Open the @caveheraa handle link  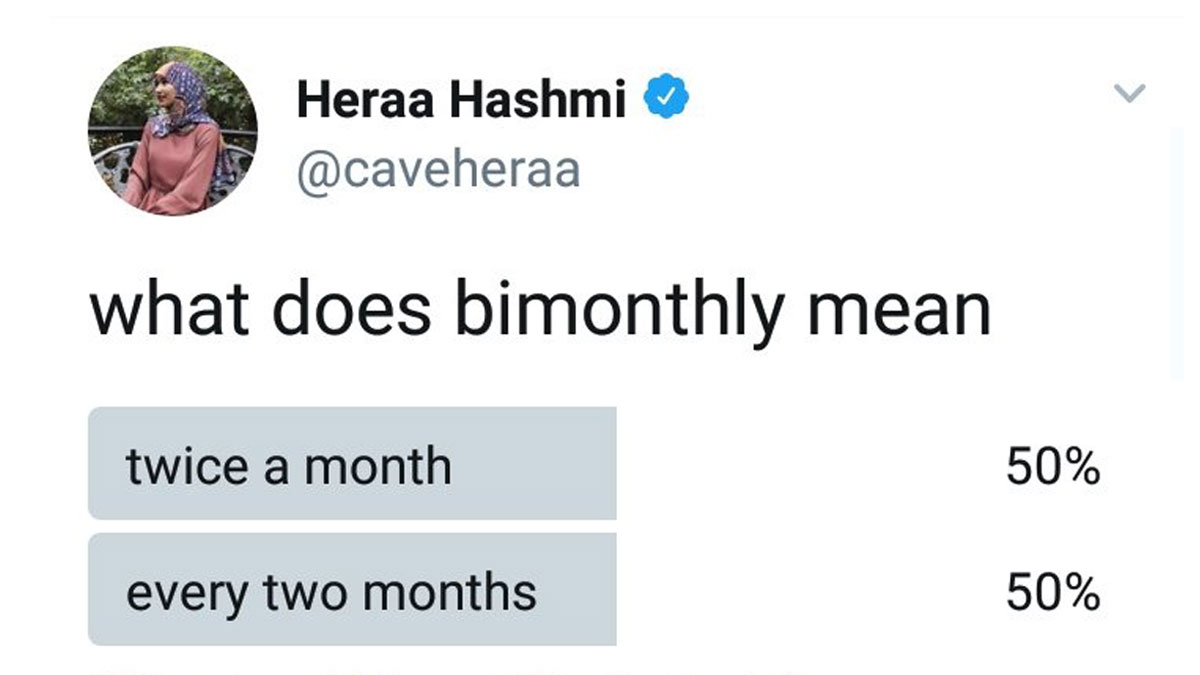coord(438,170)
